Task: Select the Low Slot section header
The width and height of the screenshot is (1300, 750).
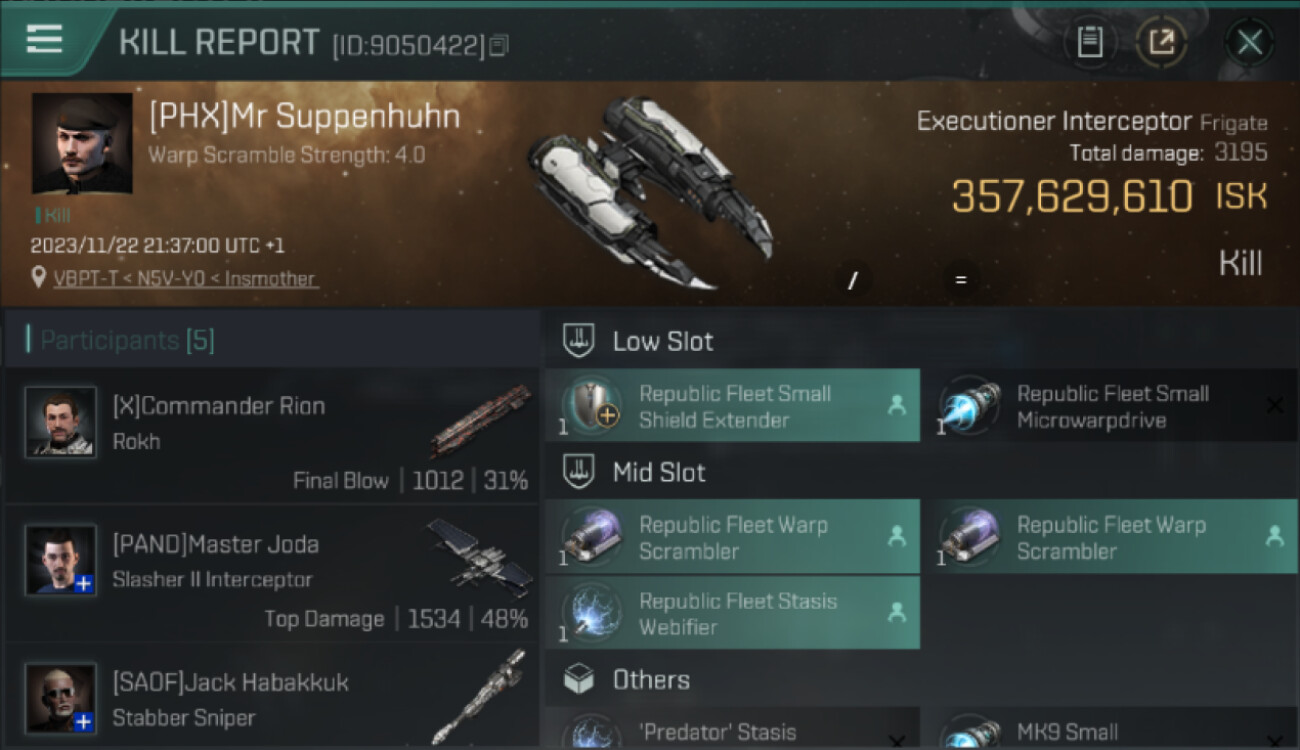Action: tap(663, 341)
